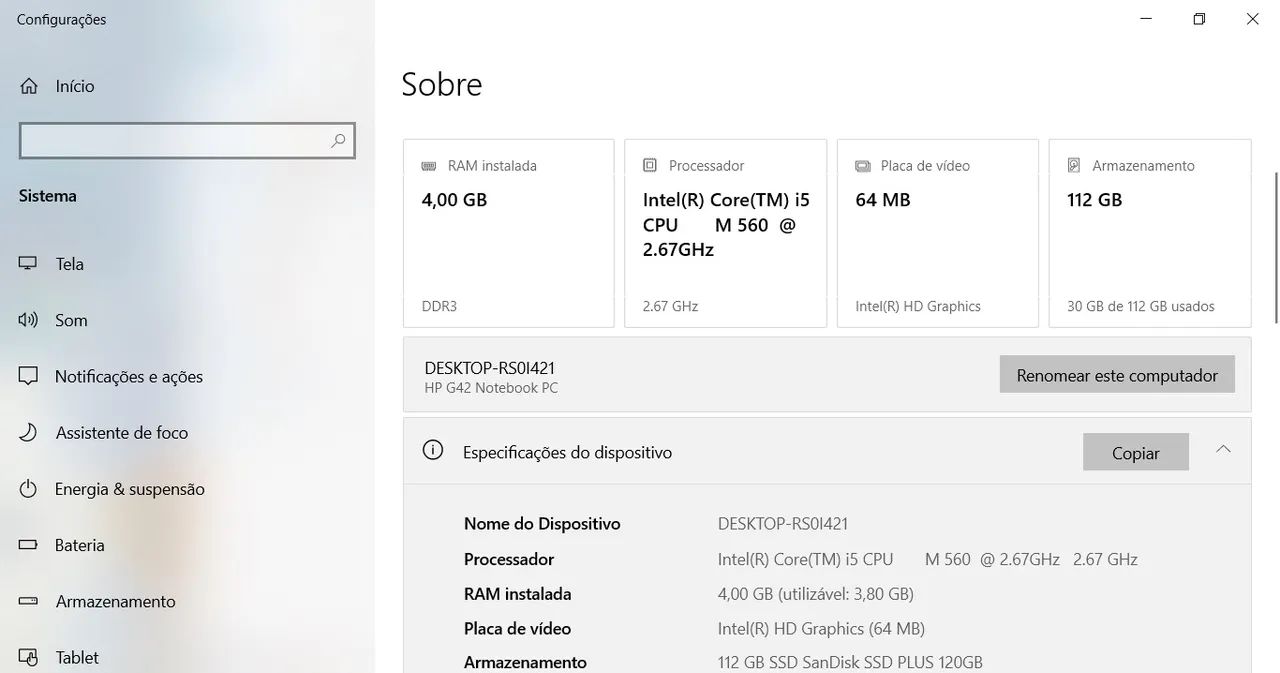Image resolution: width=1280 pixels, height=673 pixels.
Task: Click the Início home icon
Action: 29,86
